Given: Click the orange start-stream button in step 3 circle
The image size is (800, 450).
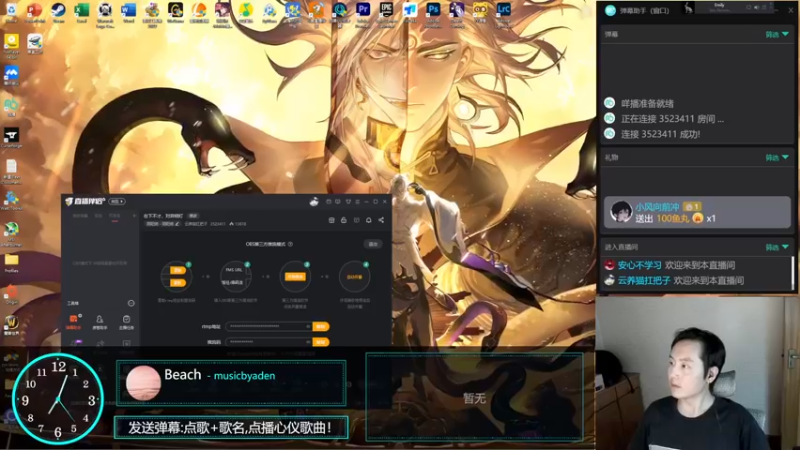Looking at the screenshot, I should [295, 277].
